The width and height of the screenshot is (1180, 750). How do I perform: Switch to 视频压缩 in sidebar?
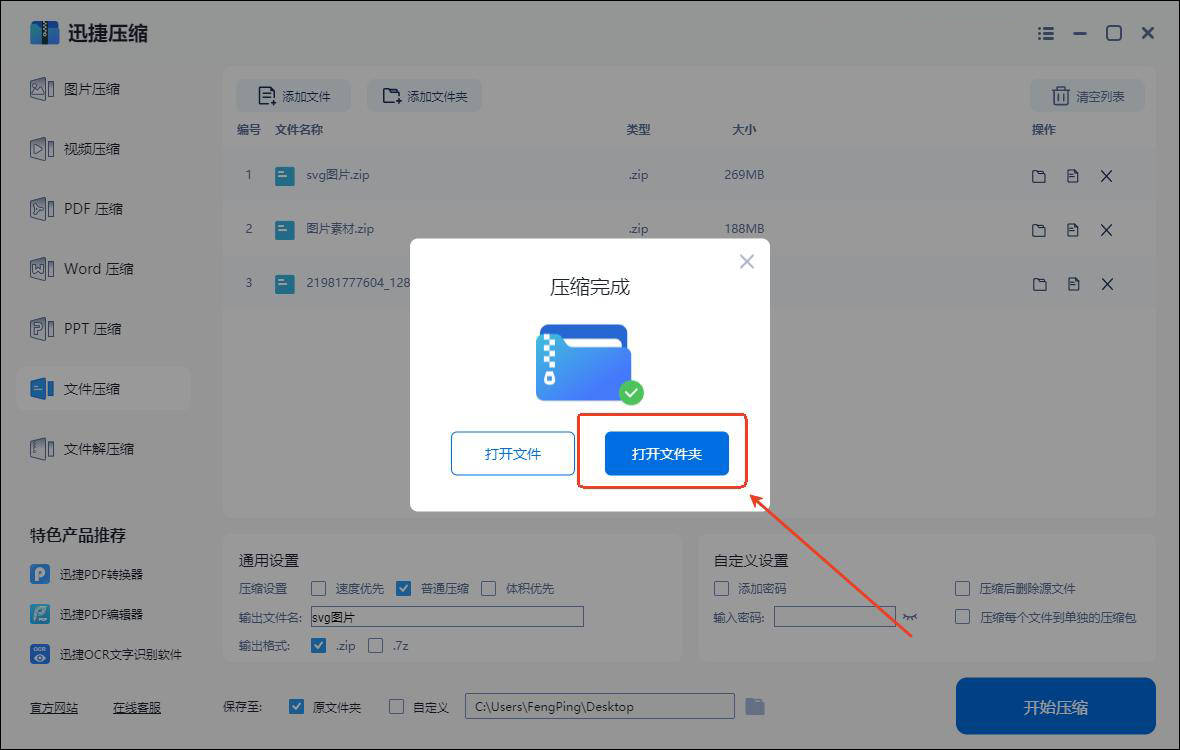pyautogui.click(x=91, y=149)
